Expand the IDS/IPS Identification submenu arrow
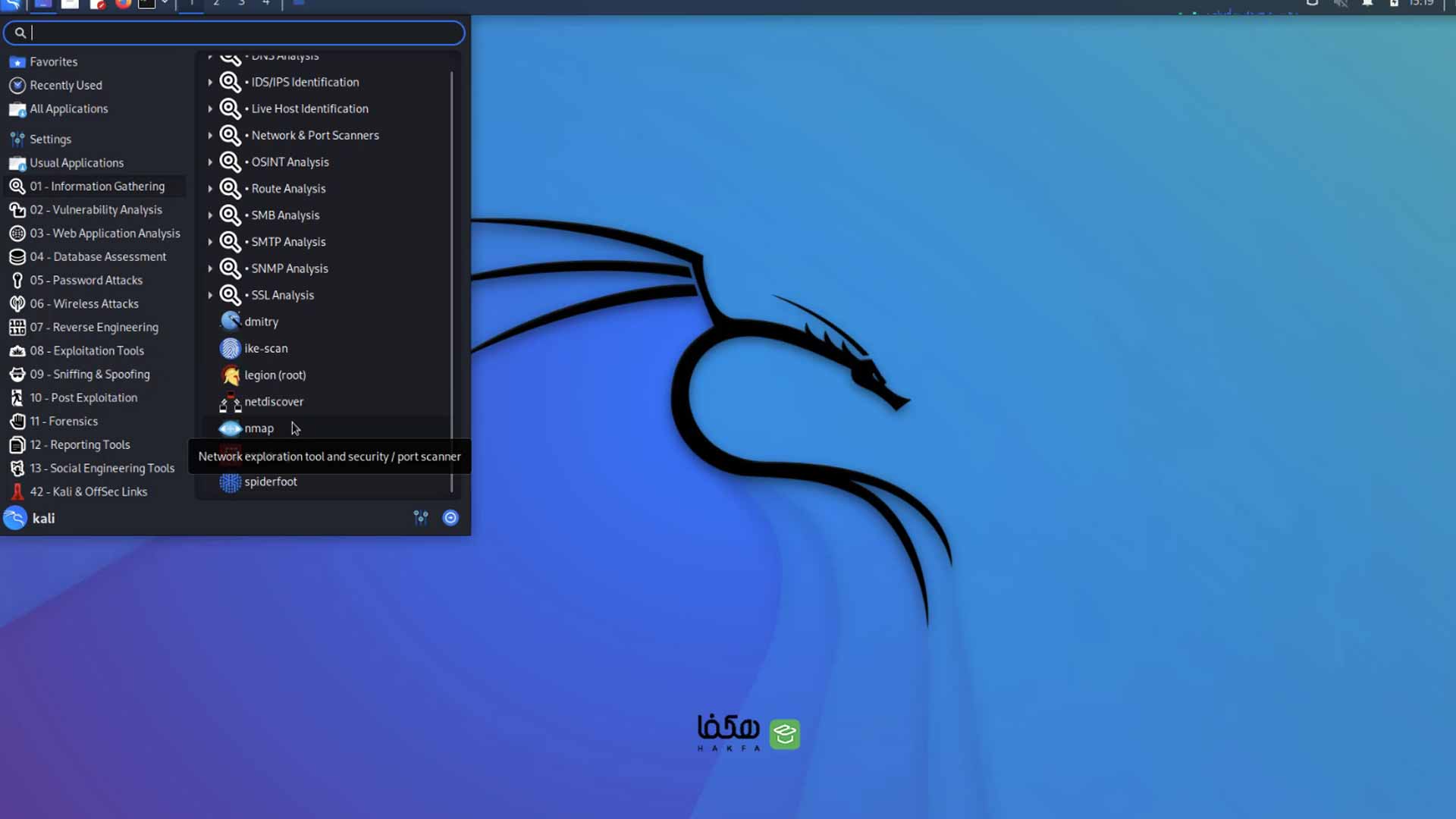Screen dimensions: 1456x819 tap(210, 82)
